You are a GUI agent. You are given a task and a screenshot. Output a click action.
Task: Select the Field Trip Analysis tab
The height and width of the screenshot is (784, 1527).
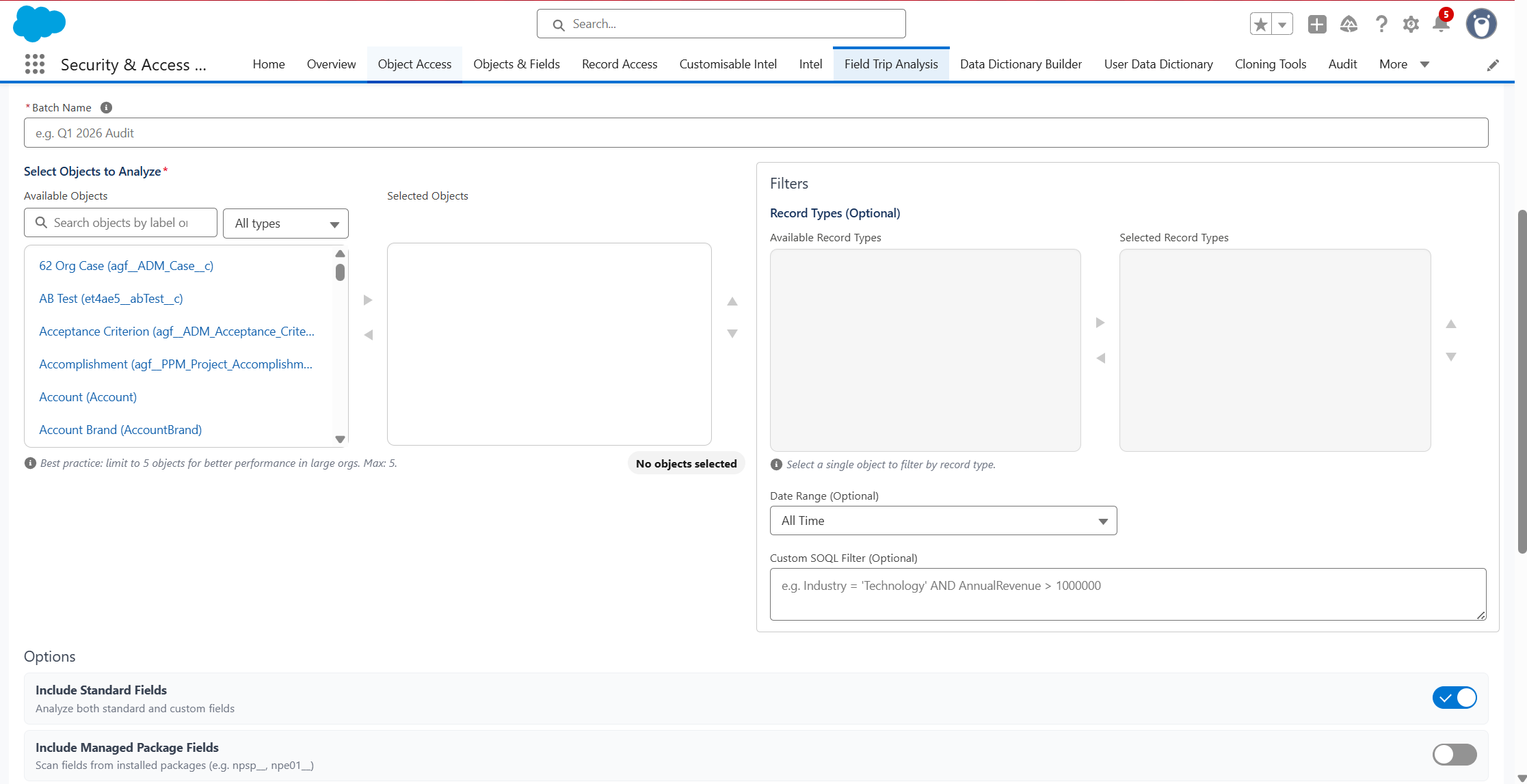891,64
